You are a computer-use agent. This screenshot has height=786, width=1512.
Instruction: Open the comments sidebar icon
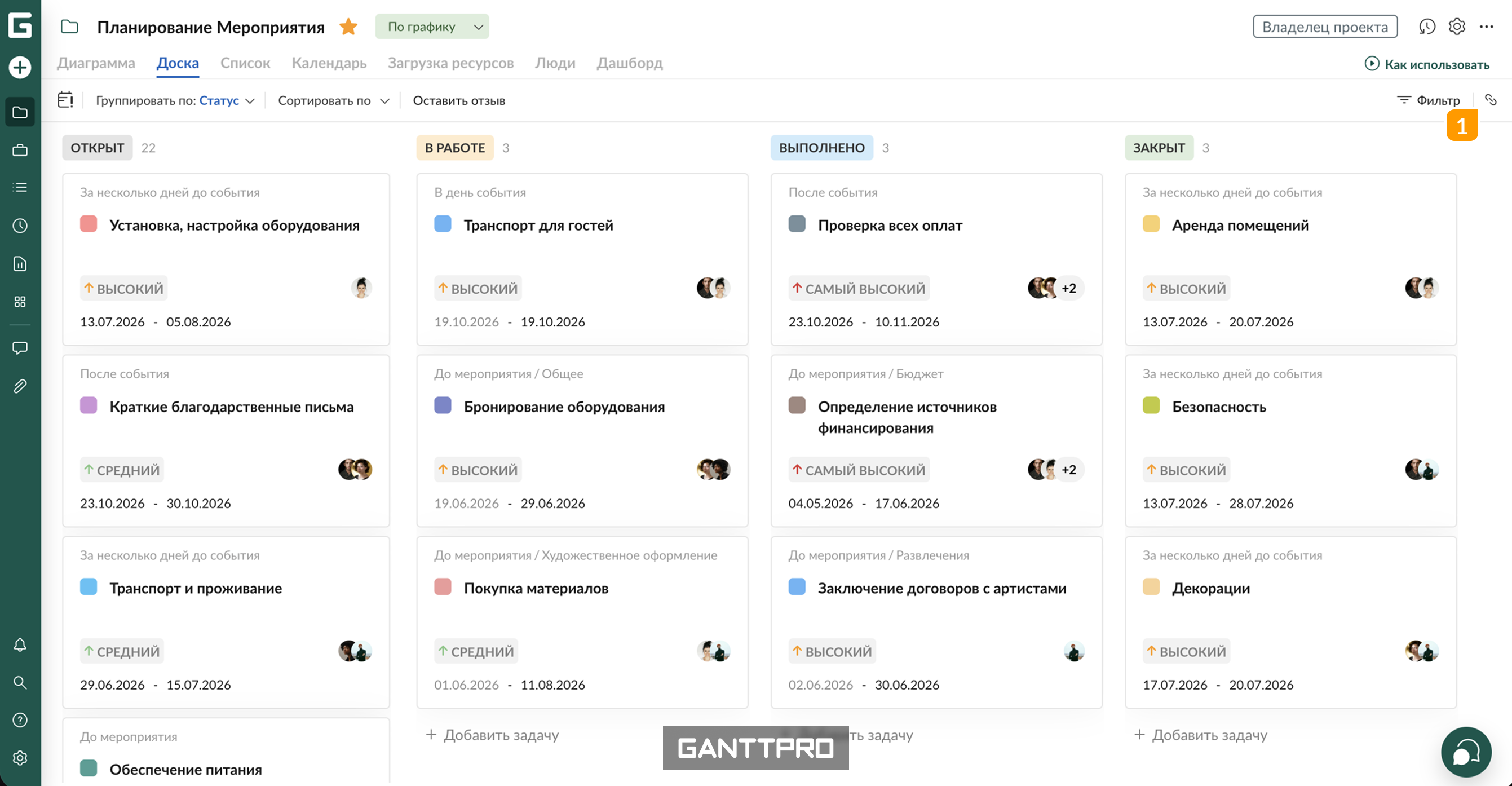tap(20, 348)
